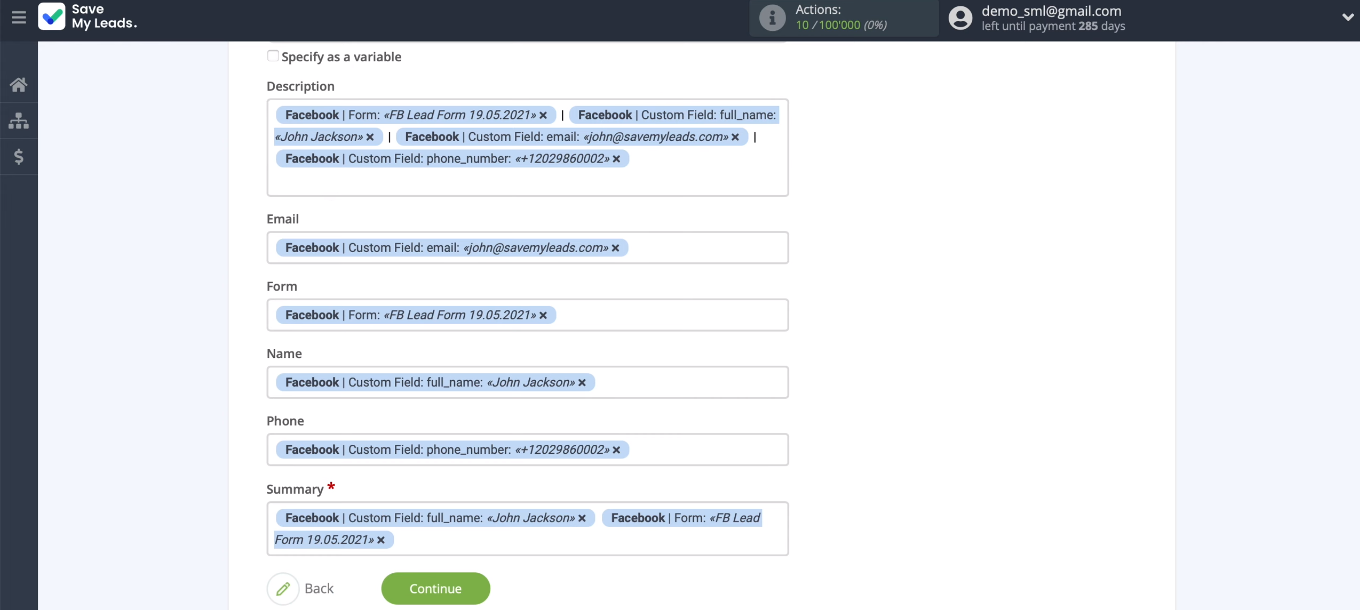1360x610 pixels.
Task: Click the Phone field label
Action: tap(285, 421)
